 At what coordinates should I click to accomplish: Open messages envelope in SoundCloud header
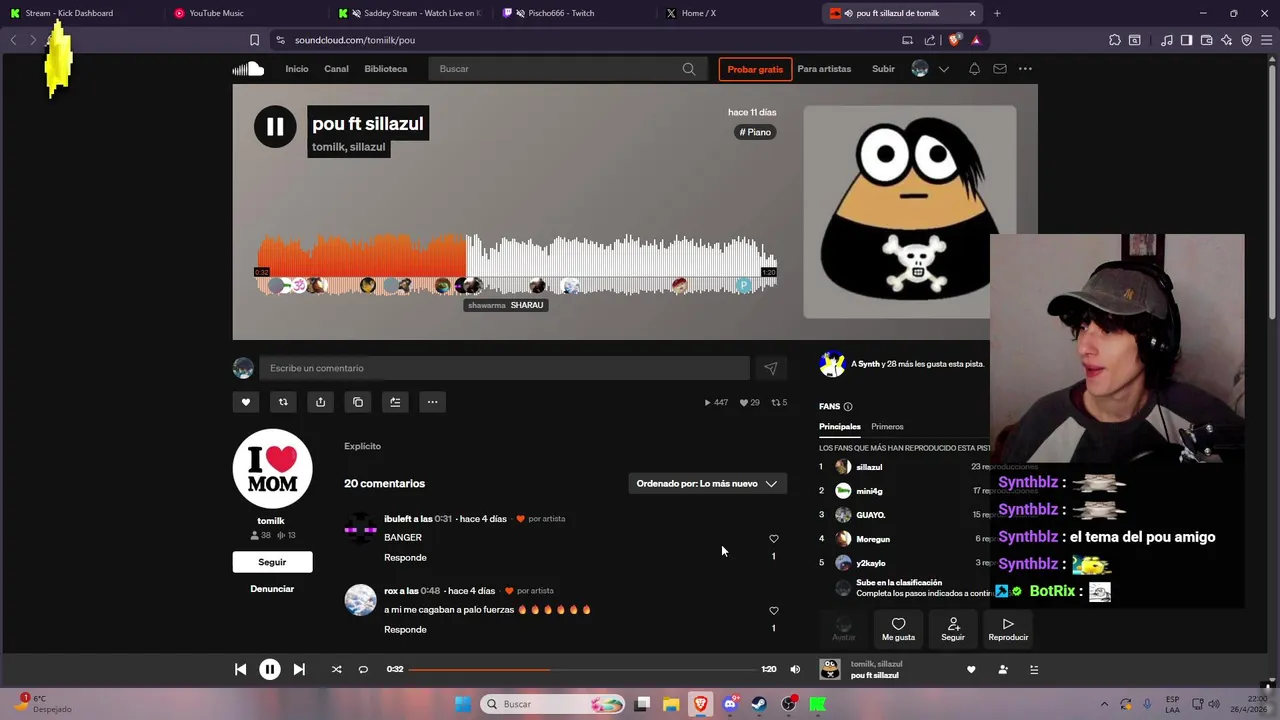1000,69
